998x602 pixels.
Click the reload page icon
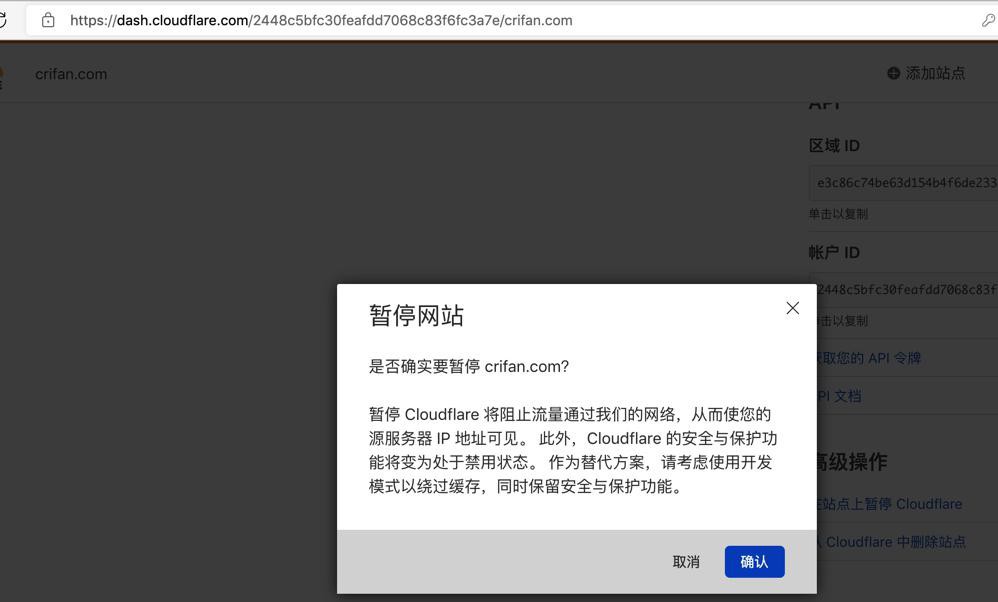(x=3, y=20)
